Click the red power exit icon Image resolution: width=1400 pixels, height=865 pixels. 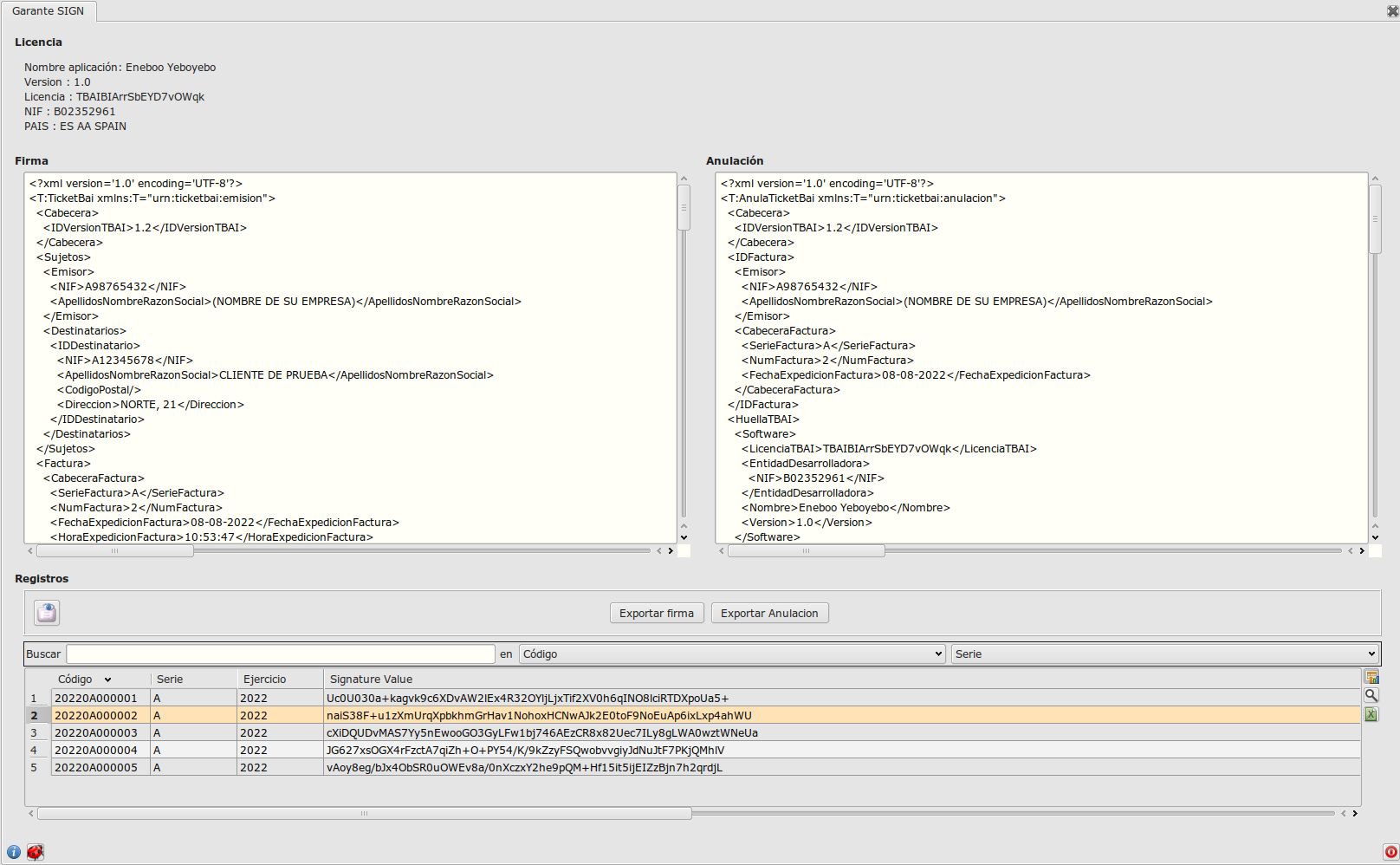pyautogui.click(x=1390, y=852)
